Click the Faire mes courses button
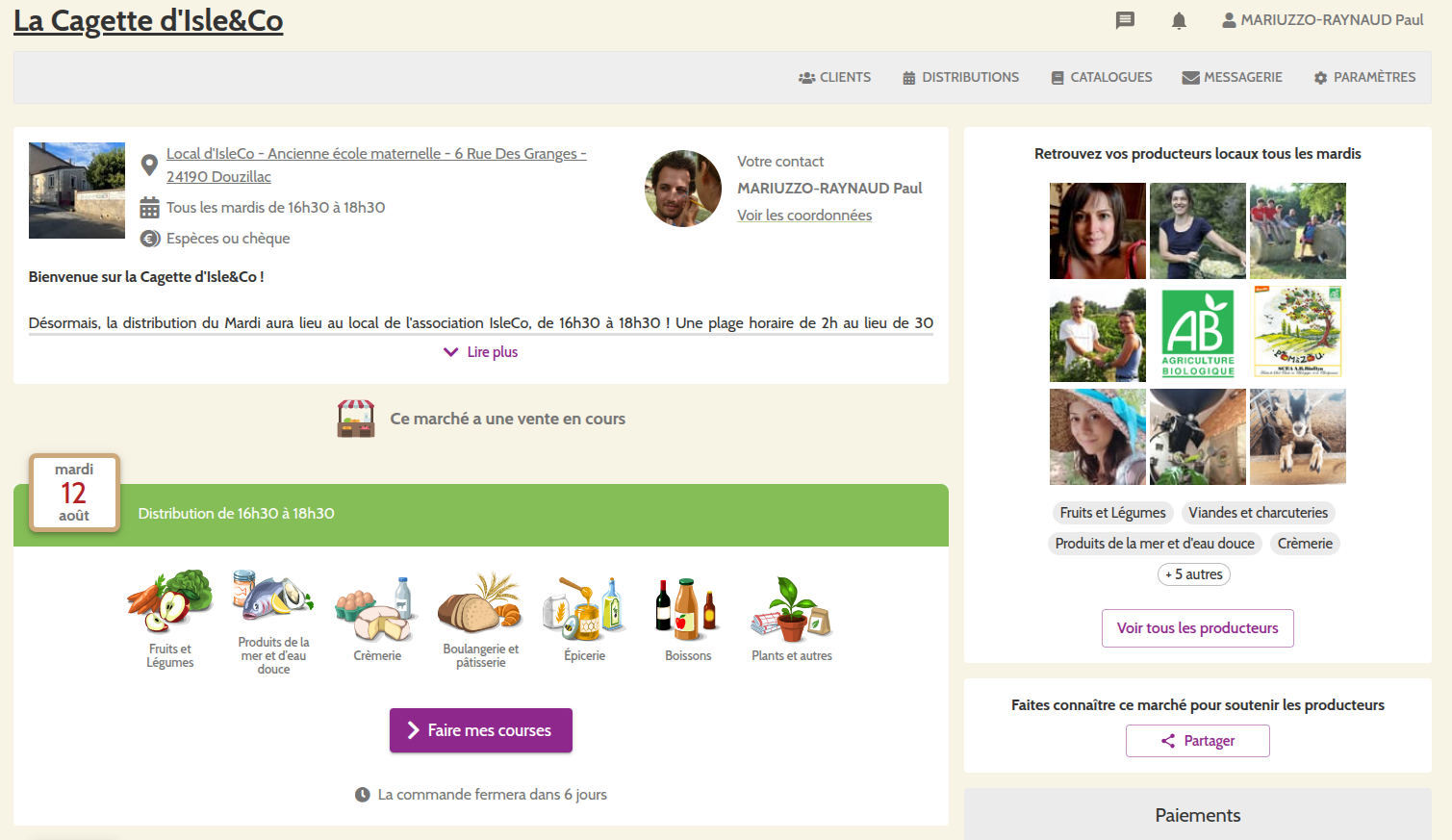This screenshot has height=840, width=1452. [481, 730]
